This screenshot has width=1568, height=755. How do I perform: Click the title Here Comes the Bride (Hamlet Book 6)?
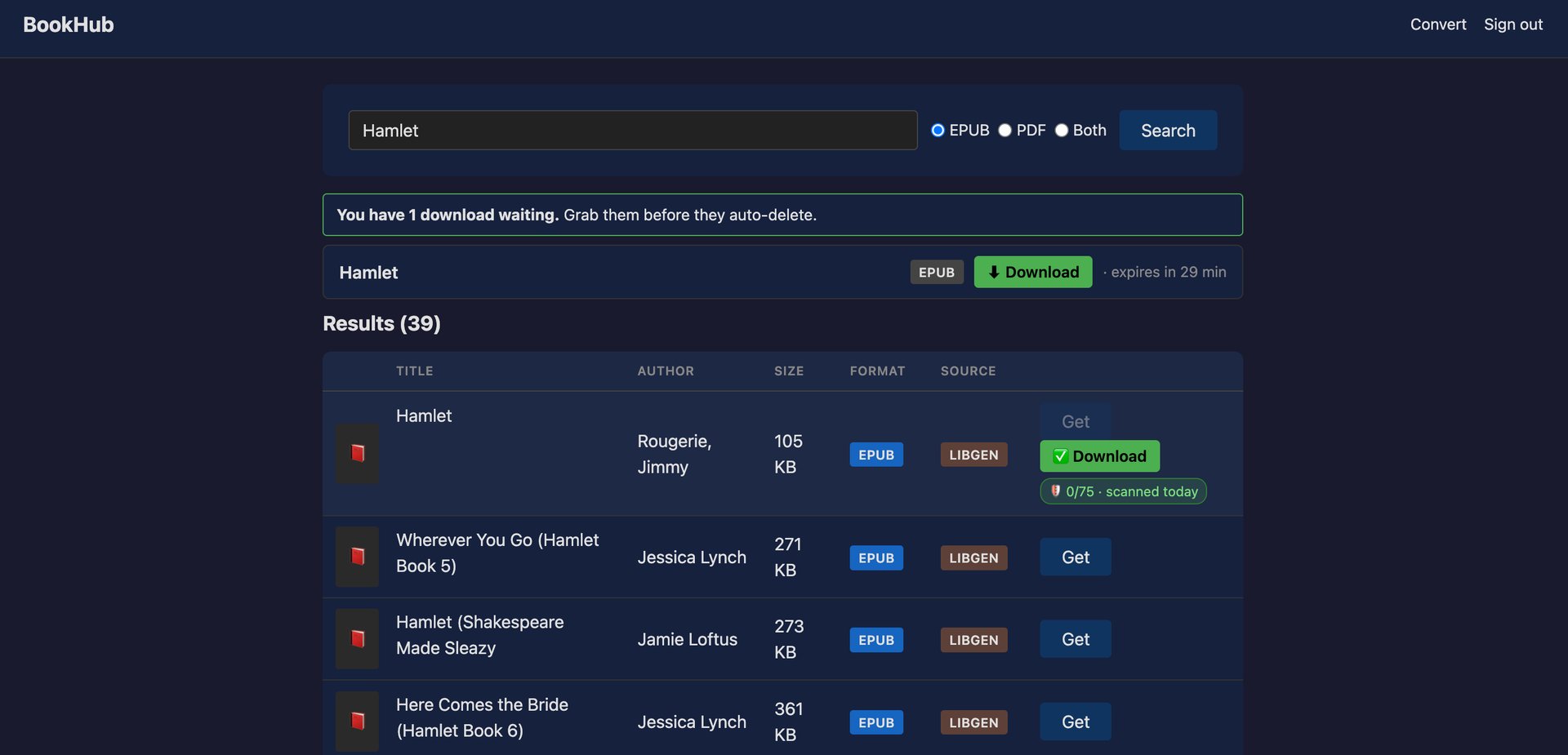(x=482, y=717)
